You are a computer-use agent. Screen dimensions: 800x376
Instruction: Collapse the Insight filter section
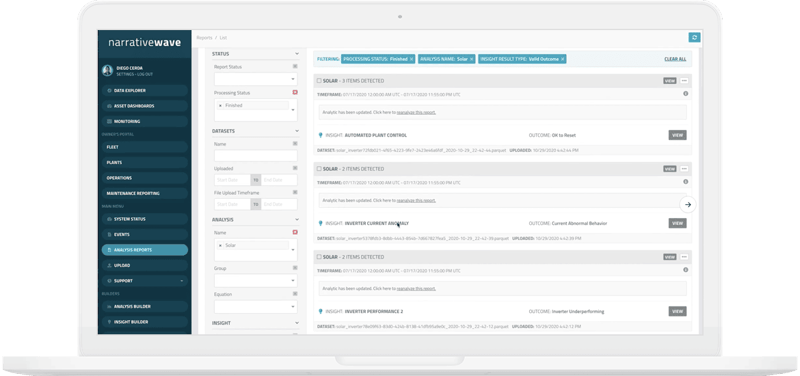297,323
